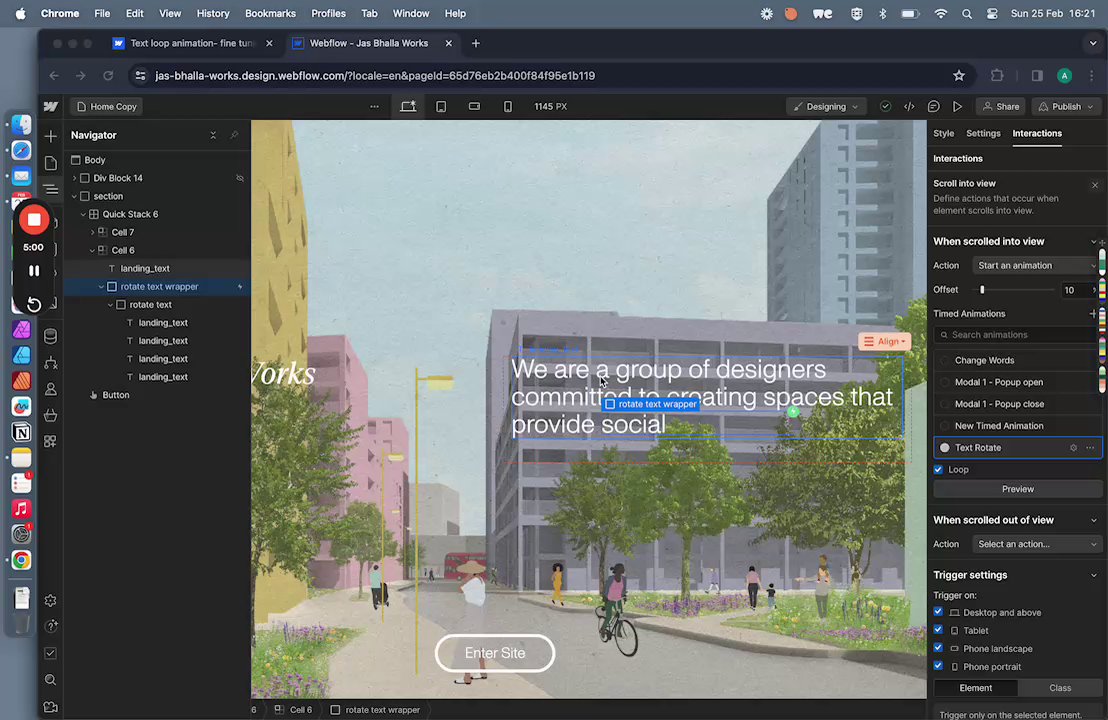Collapse the Trigger settings section
The height and width of the screenshot is (720, 1108).
click(1094, 575)
